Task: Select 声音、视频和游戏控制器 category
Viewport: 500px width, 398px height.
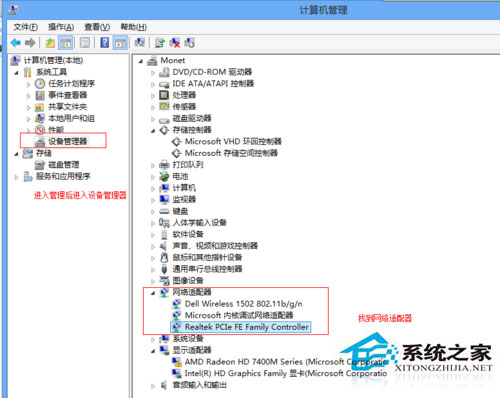Action: [x=215, y=246]
